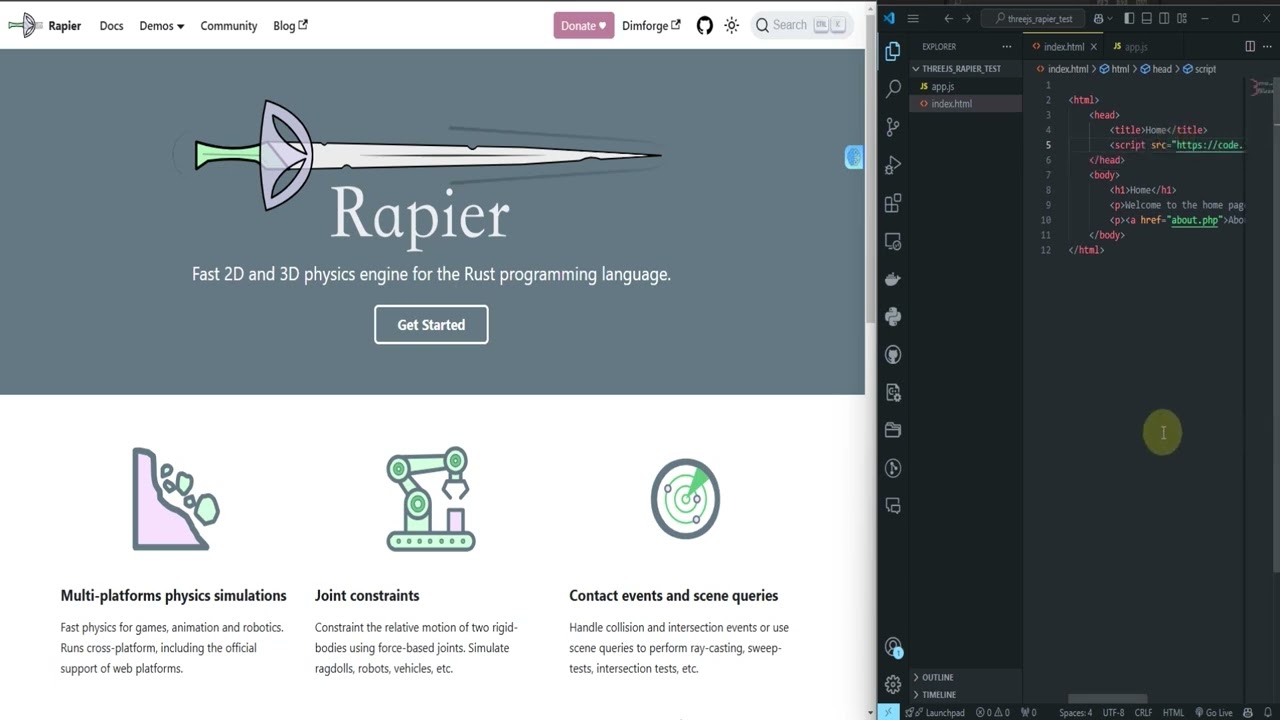Select the html breadcrumb item
The image size is (1280, 720).
1114,69
